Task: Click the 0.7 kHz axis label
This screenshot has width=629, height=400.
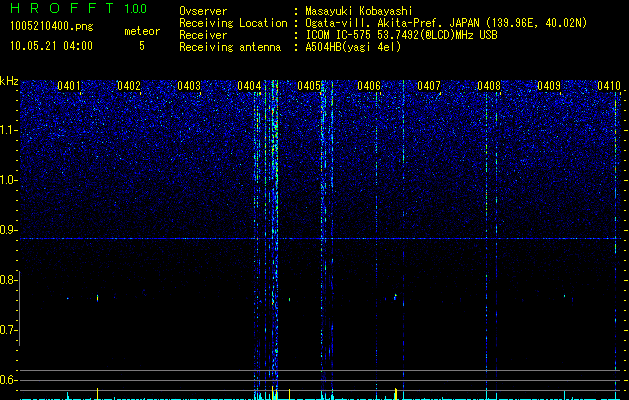Action: (8, 330)
